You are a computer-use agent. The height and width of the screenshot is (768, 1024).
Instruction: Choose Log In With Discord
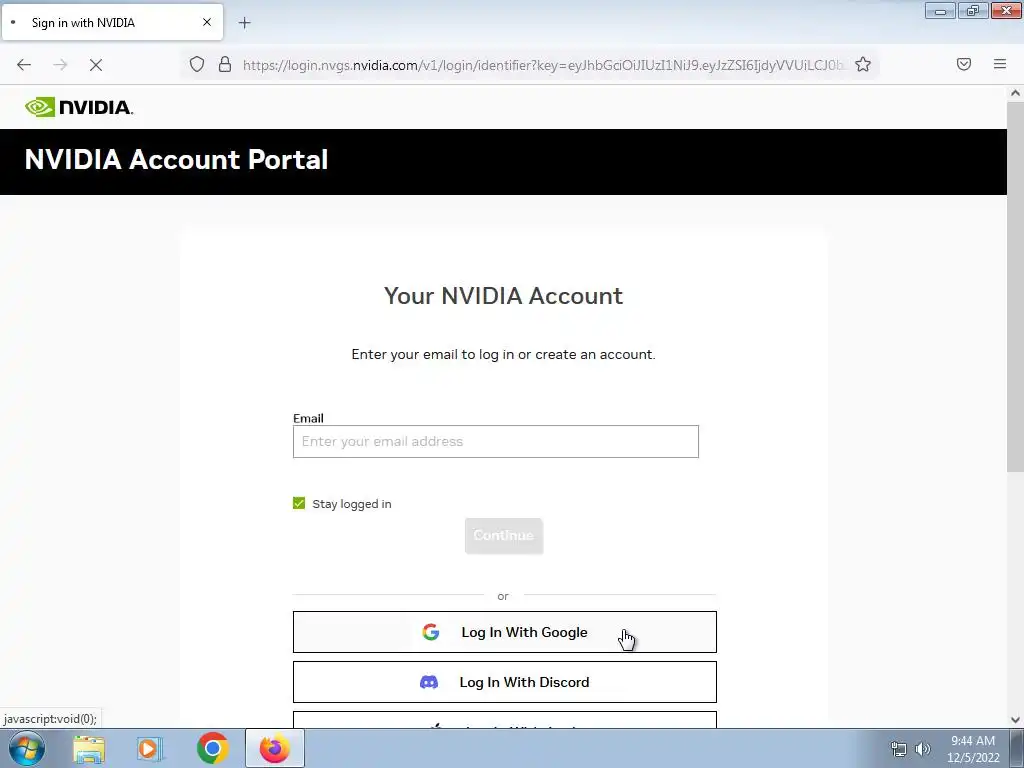505,682
